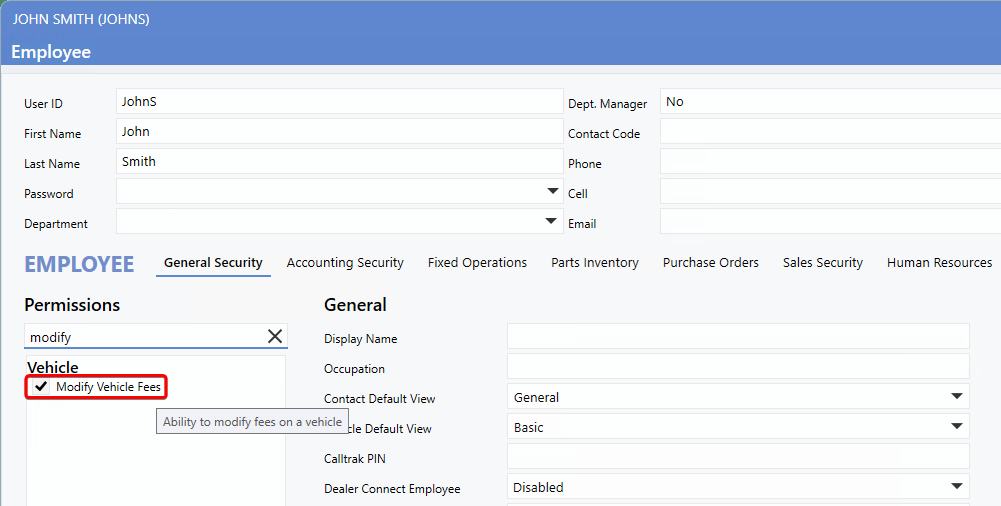Select the Purchase Orders tab
The height and width of the screenshot is (506, 1001).
(x=710, y=263)
